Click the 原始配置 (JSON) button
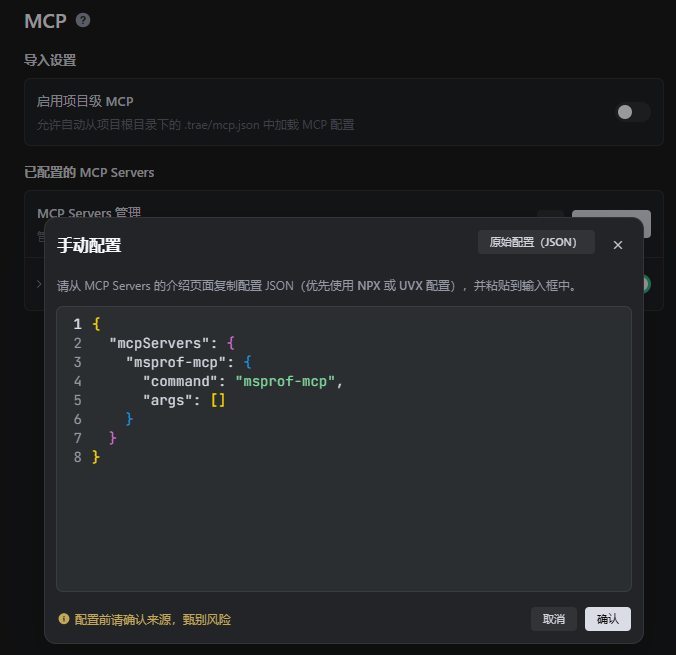Image resolution: width=676 pixels, height=655 pixels. click(536, 242)
